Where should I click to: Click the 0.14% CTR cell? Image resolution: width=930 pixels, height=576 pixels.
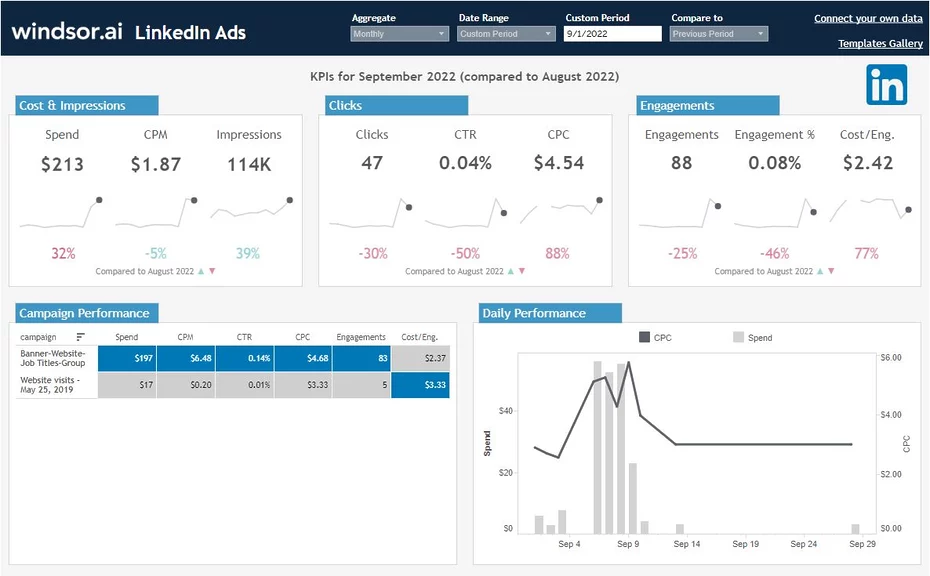[x=244, y=358]
